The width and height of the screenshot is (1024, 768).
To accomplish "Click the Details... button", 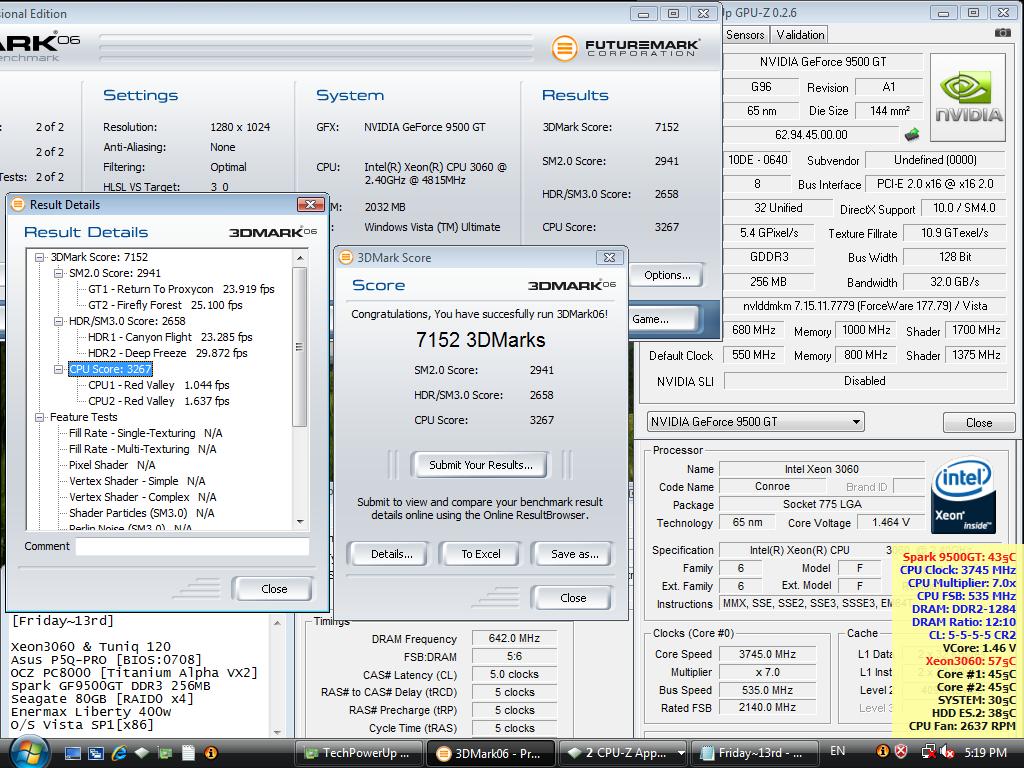I will 391,554.
